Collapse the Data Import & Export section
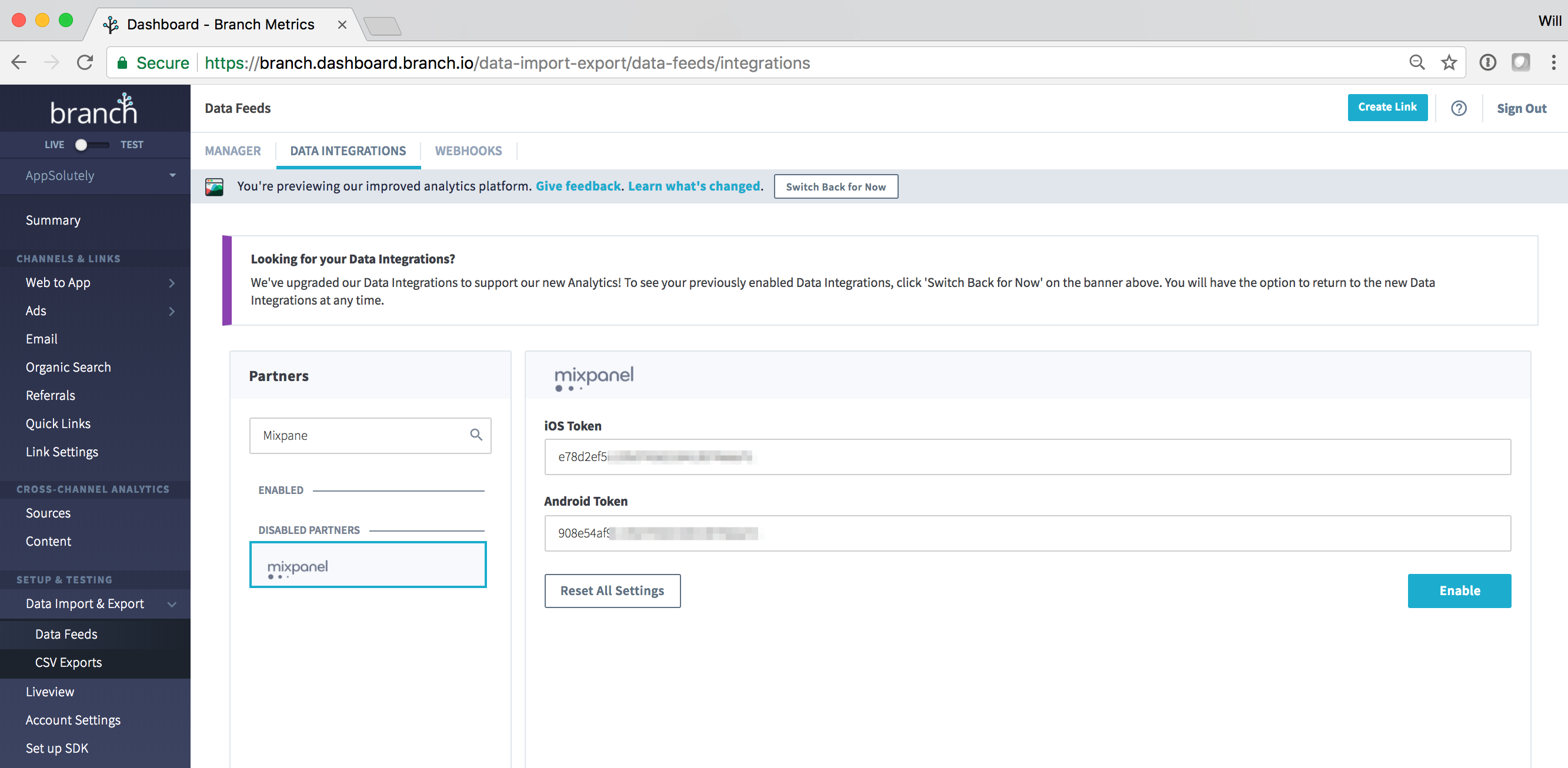 [x=172, y=604]
